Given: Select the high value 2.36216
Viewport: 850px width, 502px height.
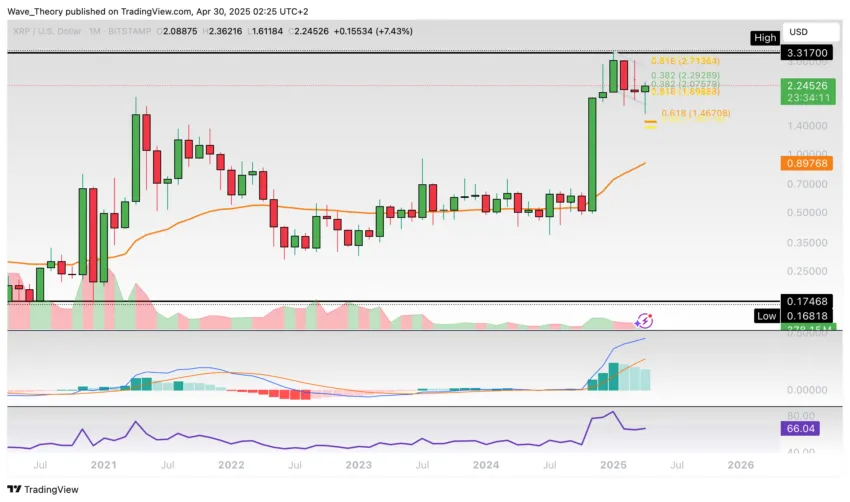Looking at the screenshot, I should 226,31.
